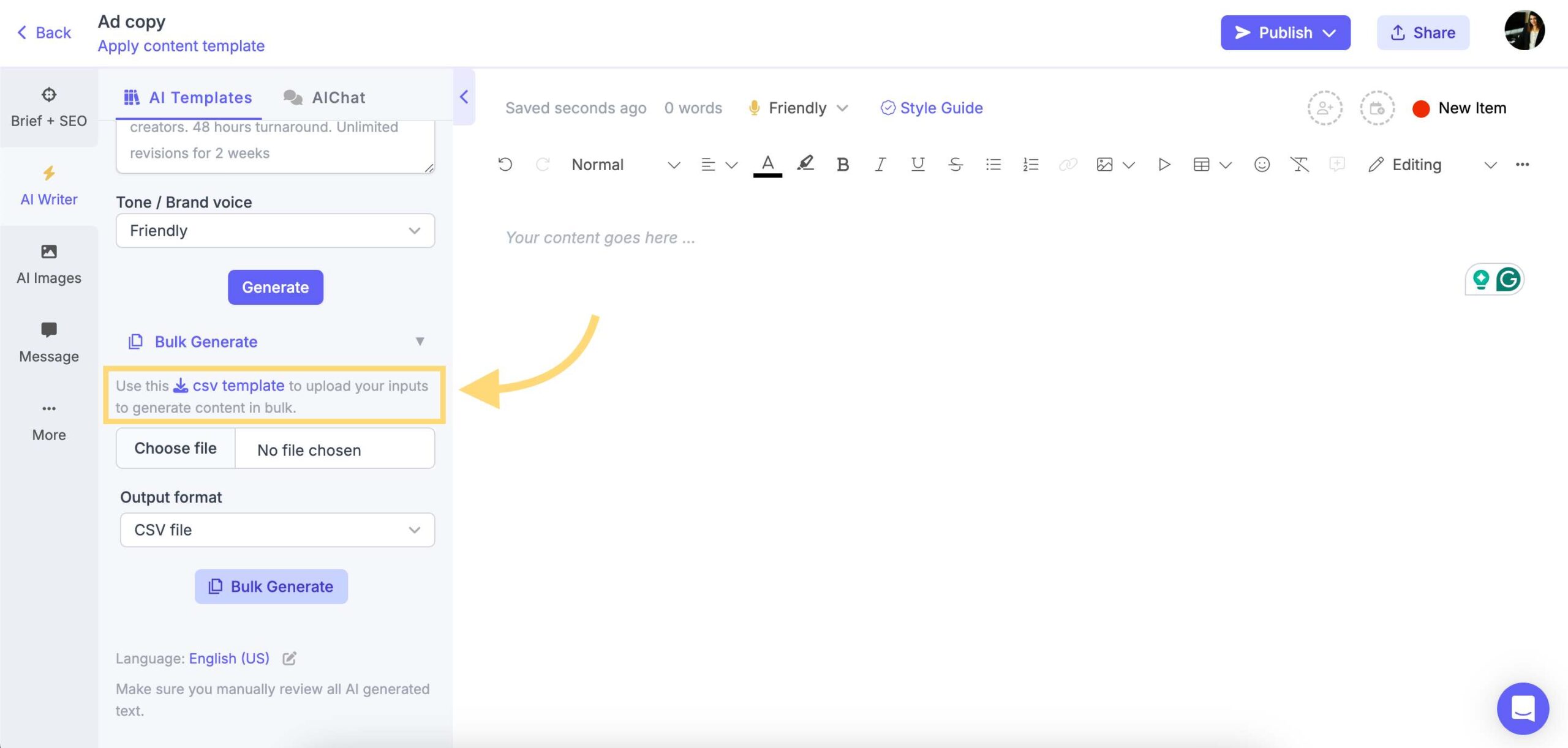Image resolution: width=1568 pixels, height=748 pixels.
Task: Open the Style Guide link
Action: [x=932, y=108]
